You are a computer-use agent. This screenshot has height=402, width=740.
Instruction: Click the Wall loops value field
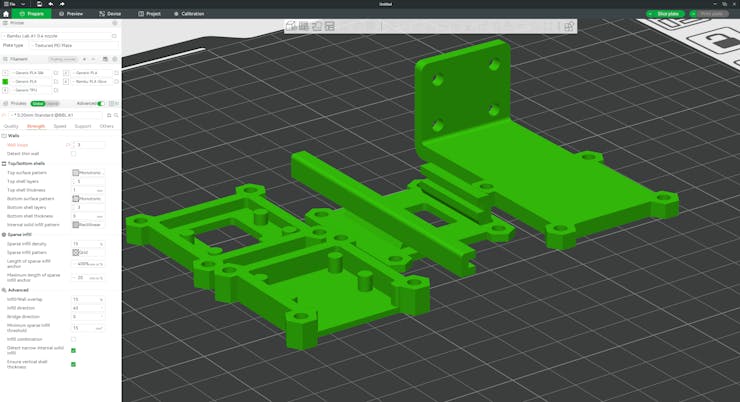coord(90,145)
